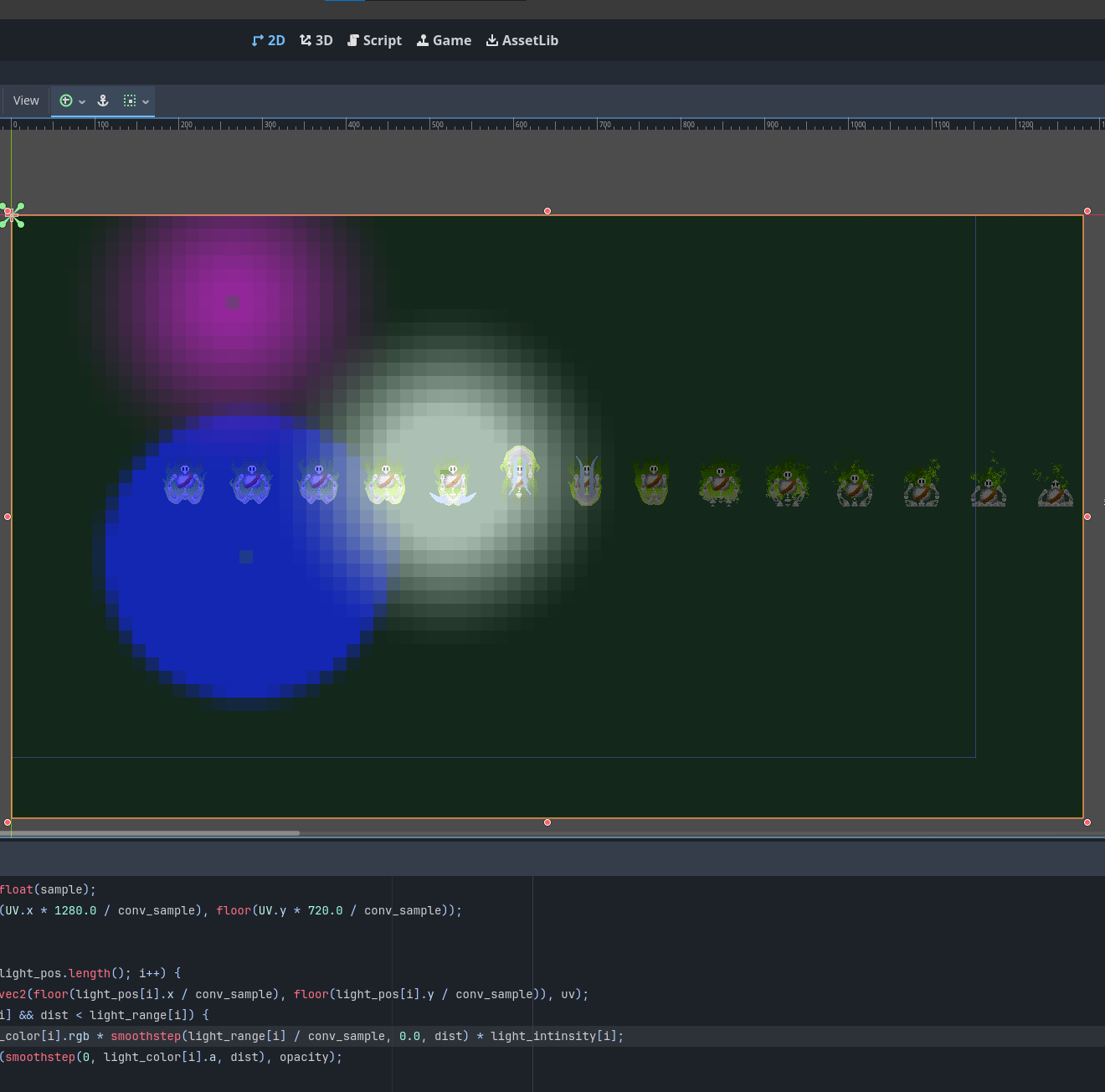1105x1092 pixels.
Task: Open the AssetLib downloads view
Action: tap(522, 40)
